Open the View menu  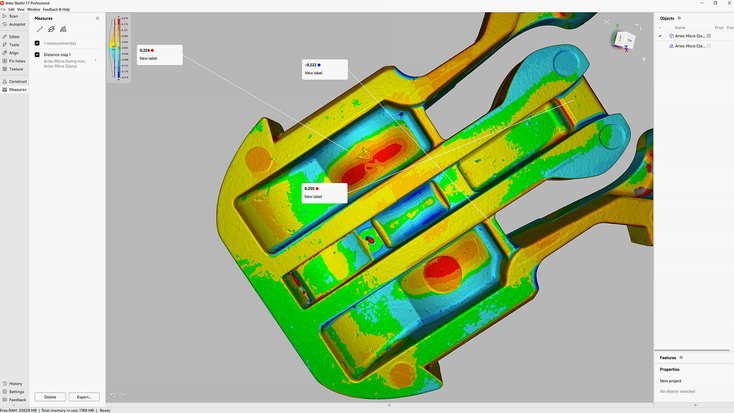[x=21, y=9]
